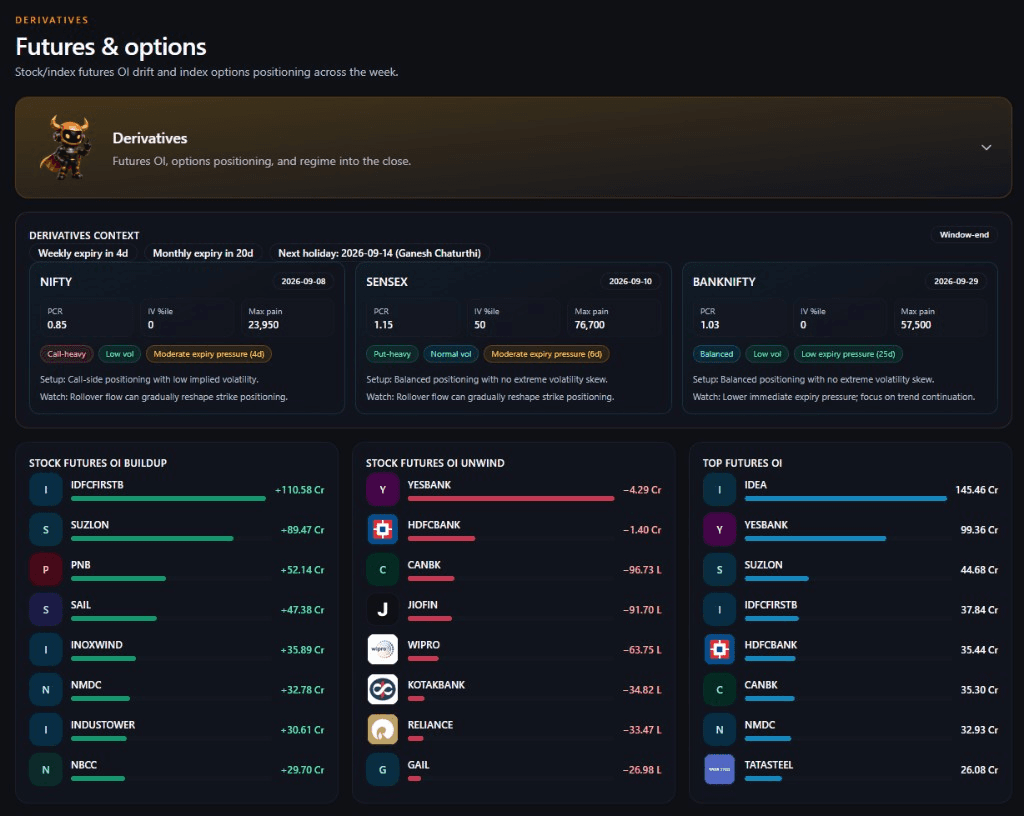Click the IDFCFIRSTB icon in Top Futures OI

click(x=720, y=610)
